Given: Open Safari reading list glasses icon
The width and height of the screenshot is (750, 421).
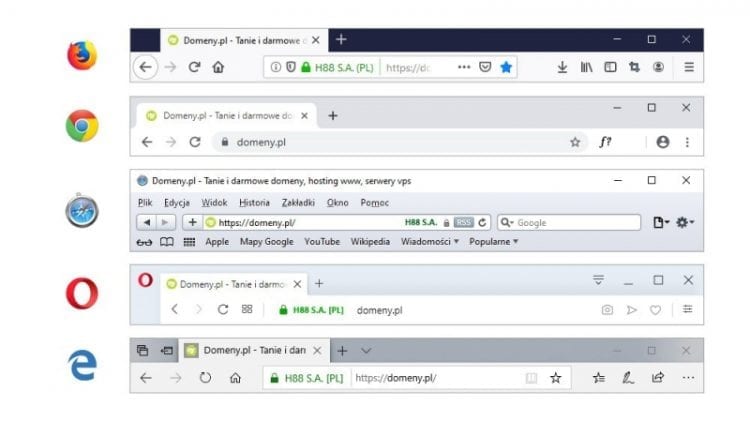Looking at the screenshot, I should click(144, 242).
